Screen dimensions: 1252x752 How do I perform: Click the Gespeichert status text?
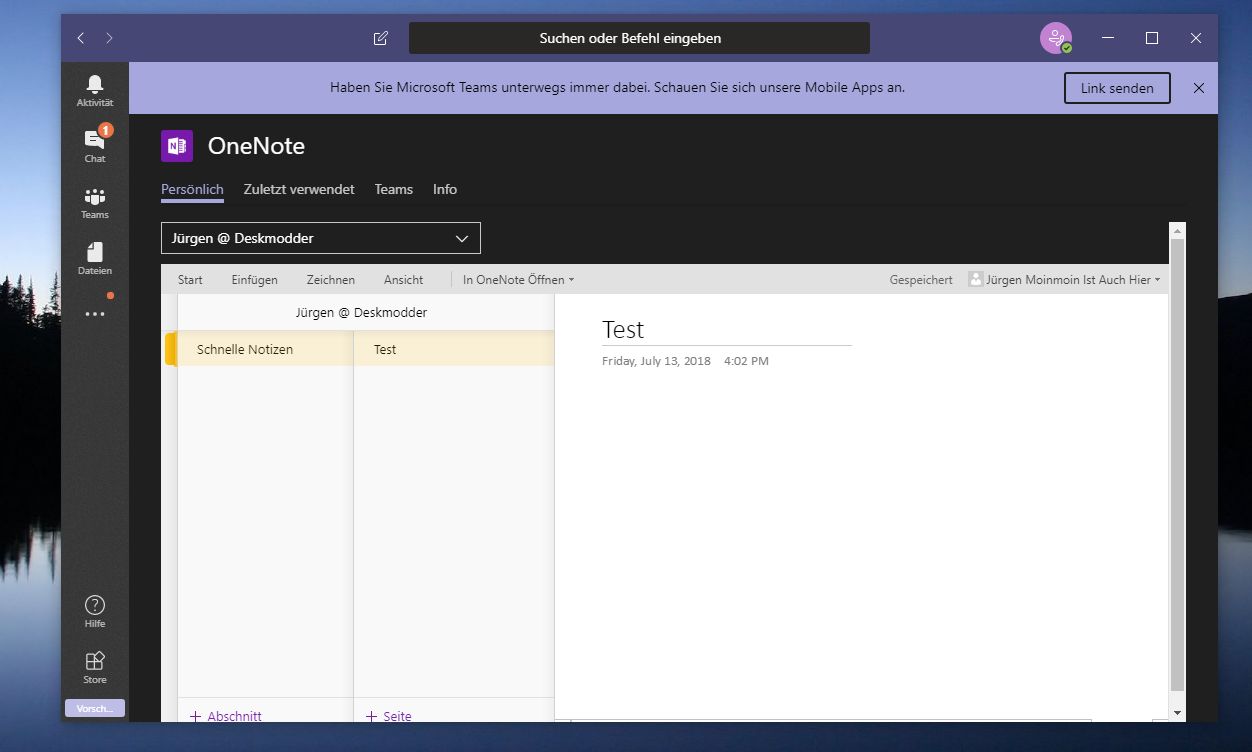point(921,280)
